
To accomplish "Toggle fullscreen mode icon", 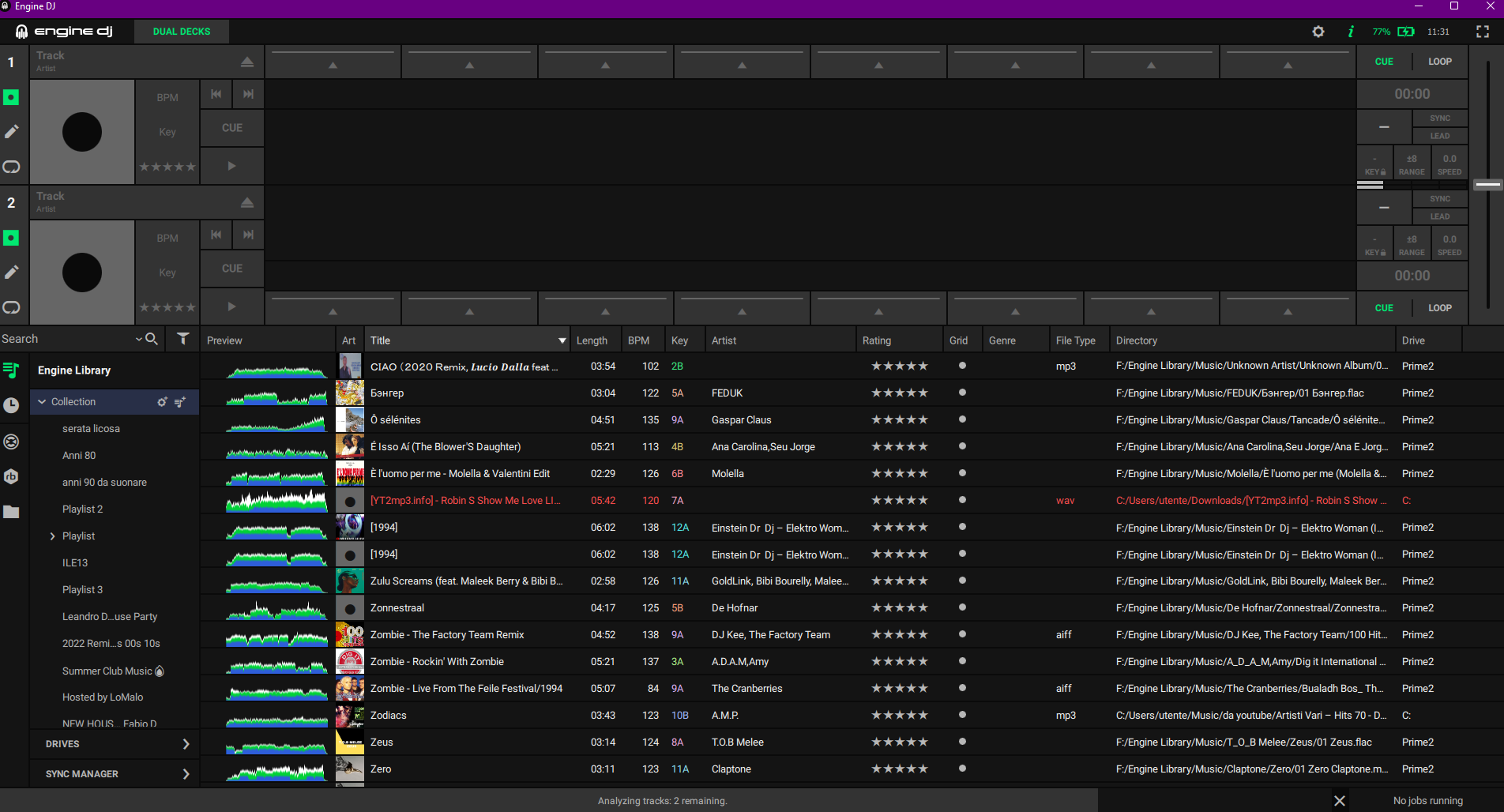I will pyautogui.click(x=1483, y=32).
